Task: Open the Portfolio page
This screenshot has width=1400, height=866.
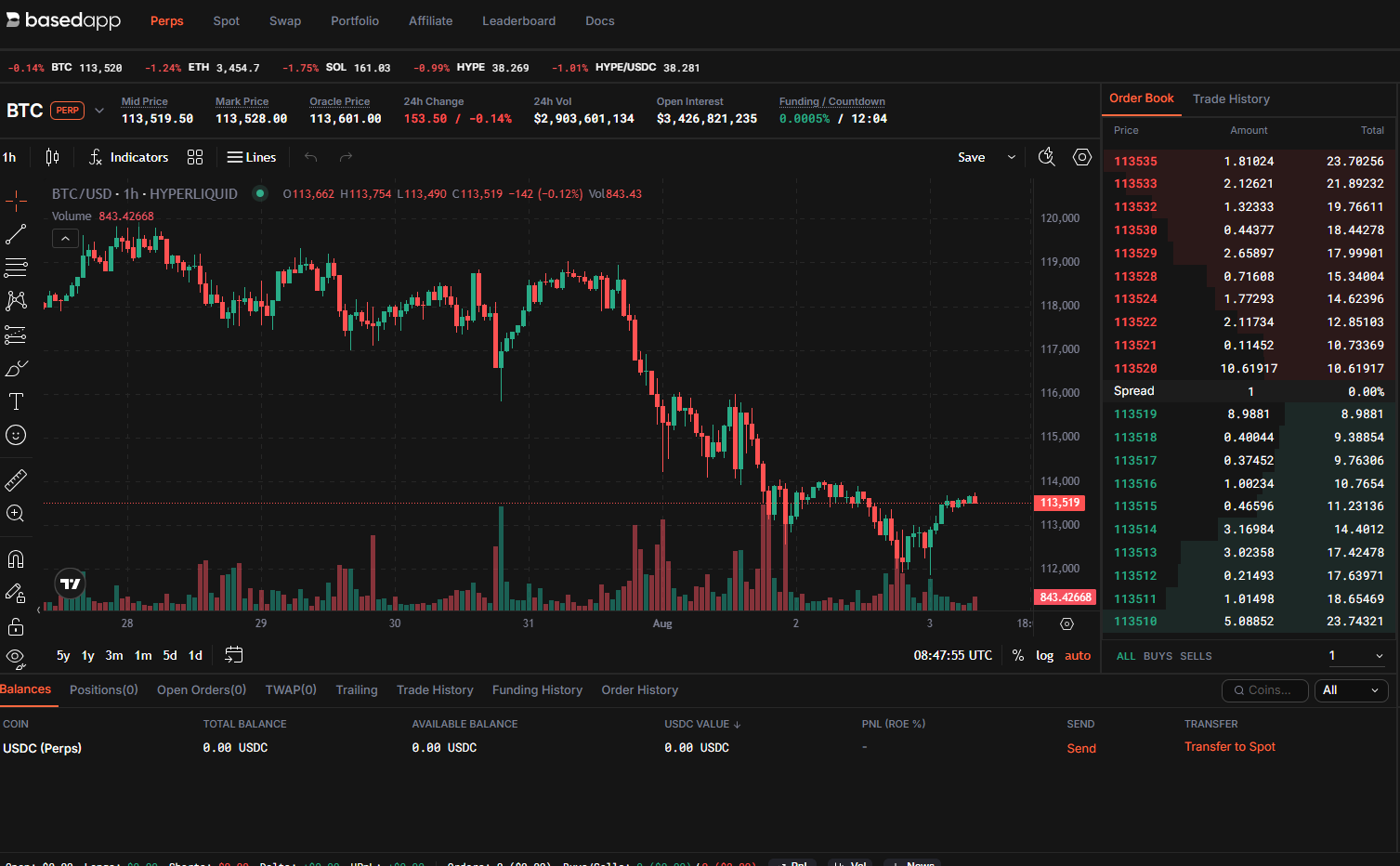Action: (355, 20)
